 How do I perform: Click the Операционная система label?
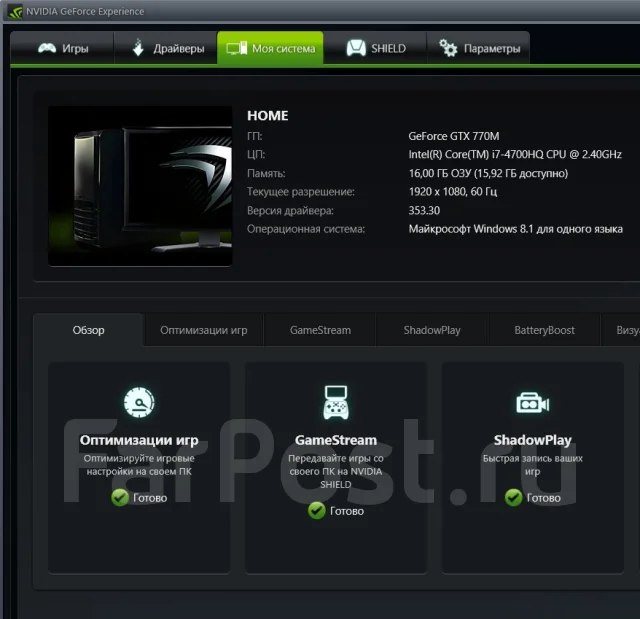coord(306,229)
